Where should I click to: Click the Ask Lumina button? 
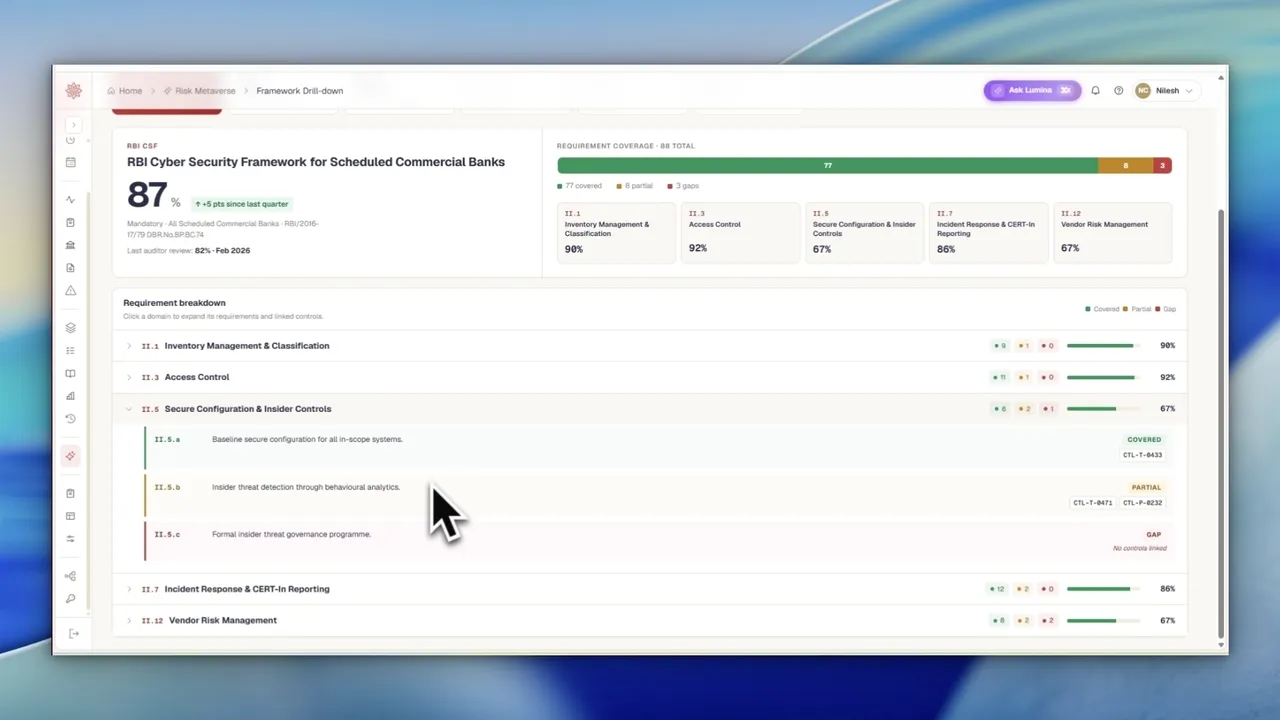(1032, 90)
